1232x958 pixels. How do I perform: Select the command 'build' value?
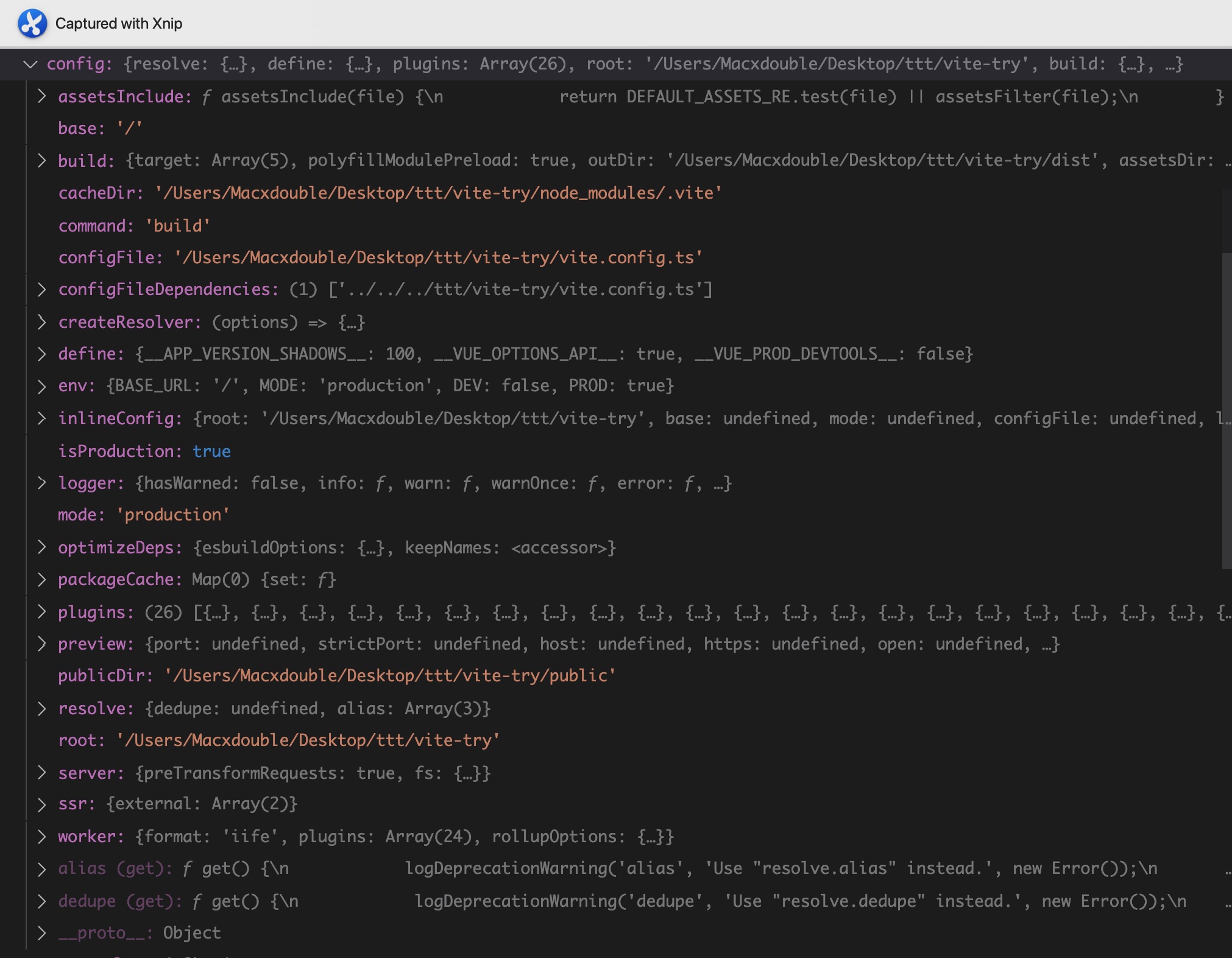[178, 225]
